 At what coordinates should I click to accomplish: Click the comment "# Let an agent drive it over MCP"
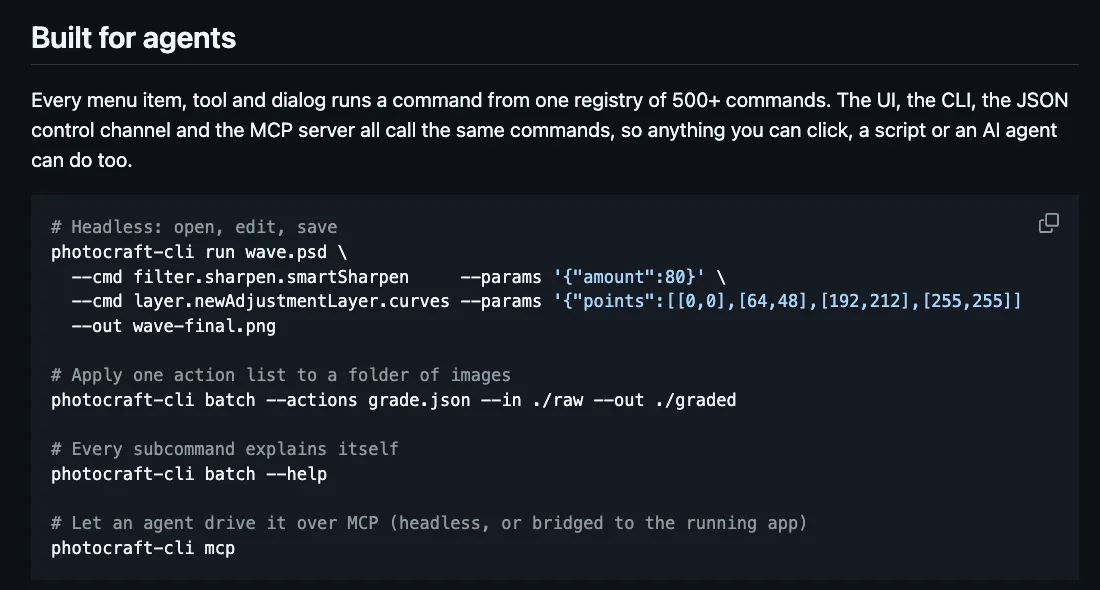(429, 523)
